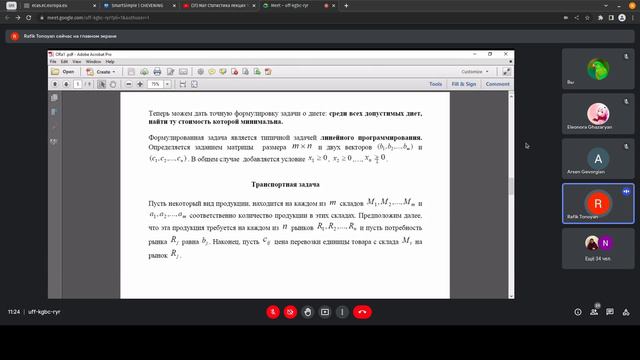Zoom in with plus button
The height and width of the screenshot is (360, 640).
click(x=140, y=84)
